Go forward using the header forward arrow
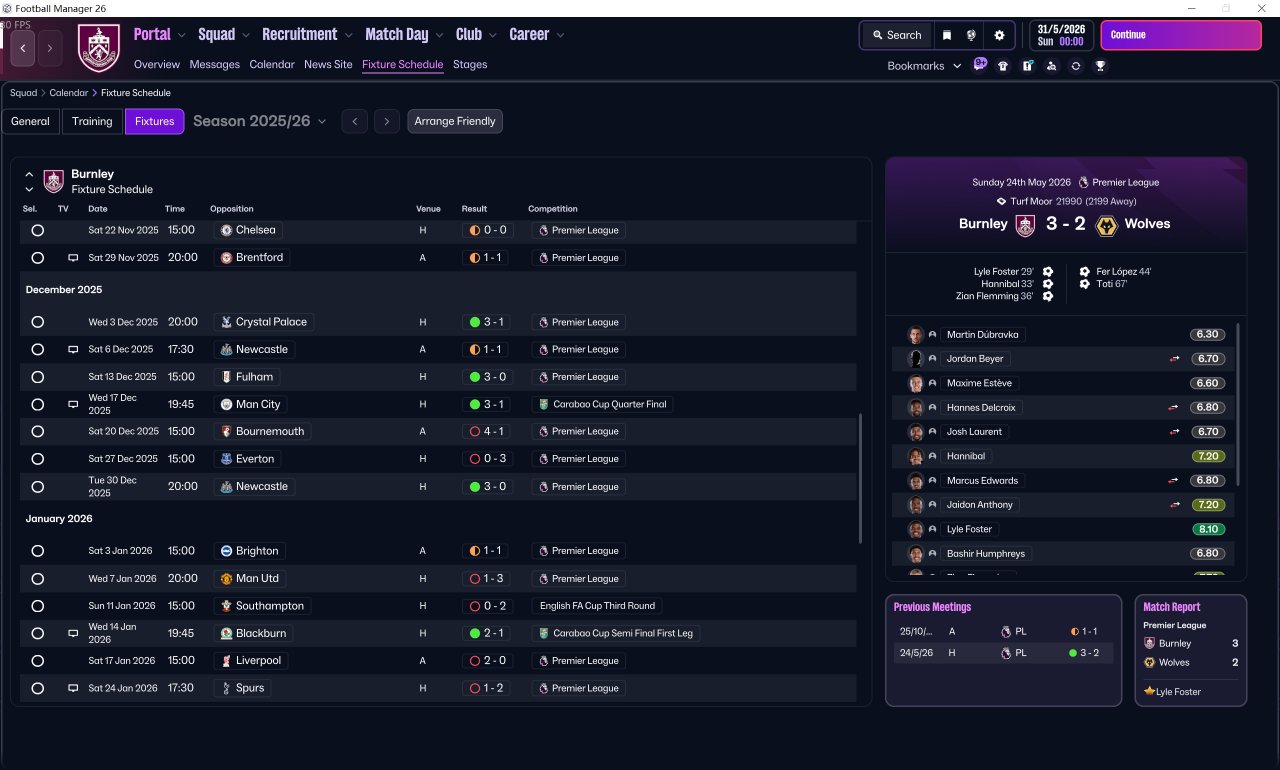 [50, 48]
